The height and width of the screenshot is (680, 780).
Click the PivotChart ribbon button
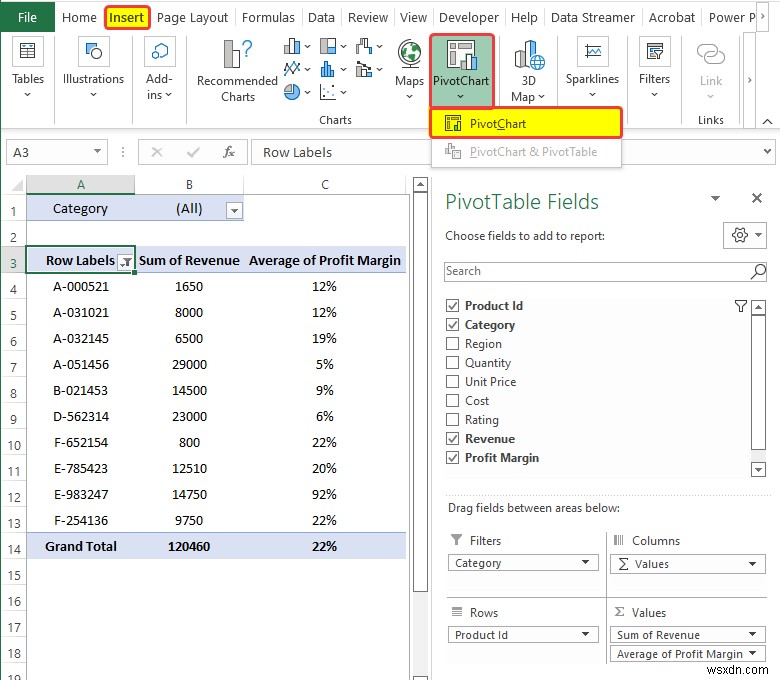(461, 70)
